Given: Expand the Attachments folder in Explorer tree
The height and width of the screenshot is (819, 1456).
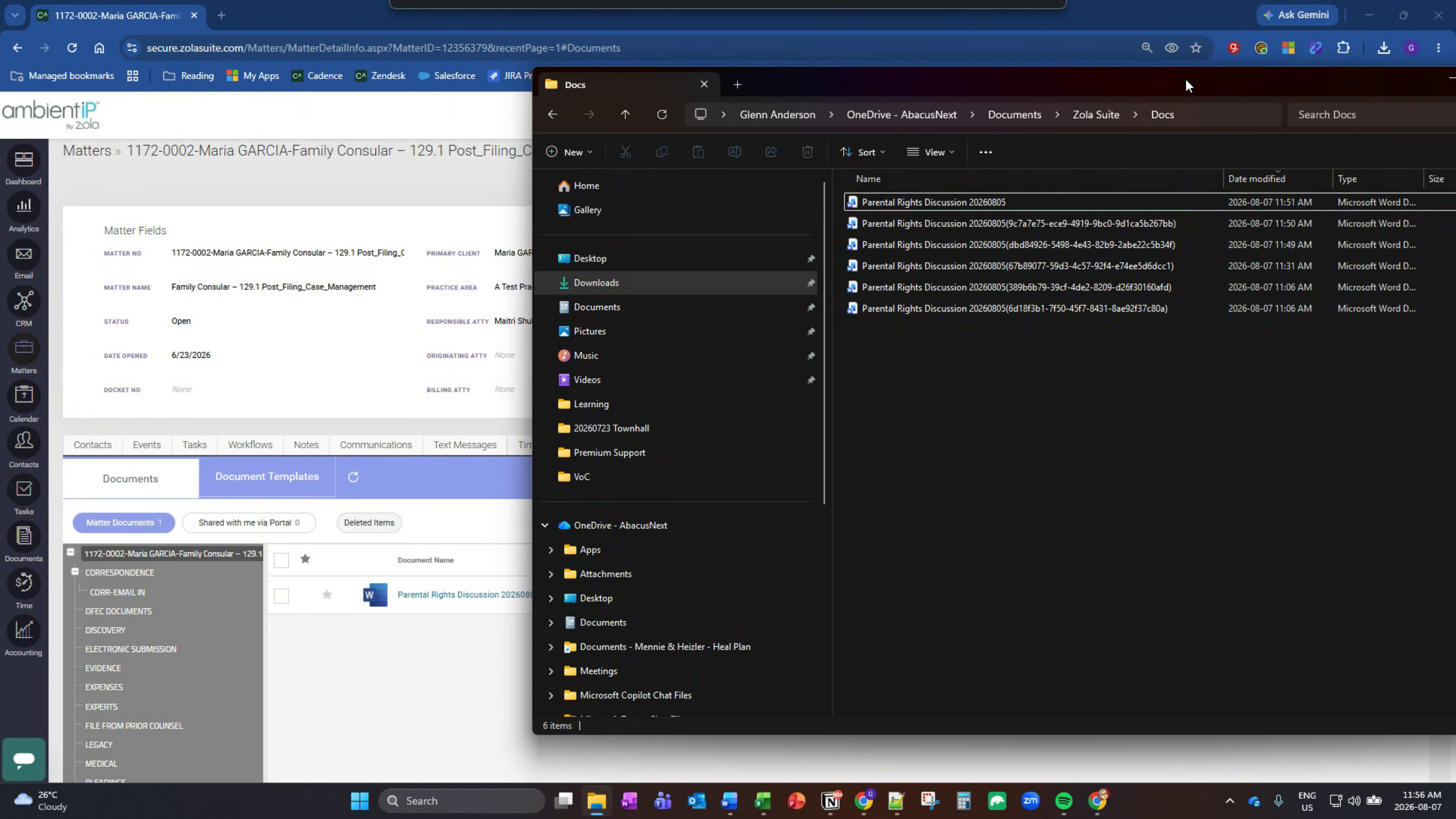Looking at the screenshot, I should click(551, 574).
